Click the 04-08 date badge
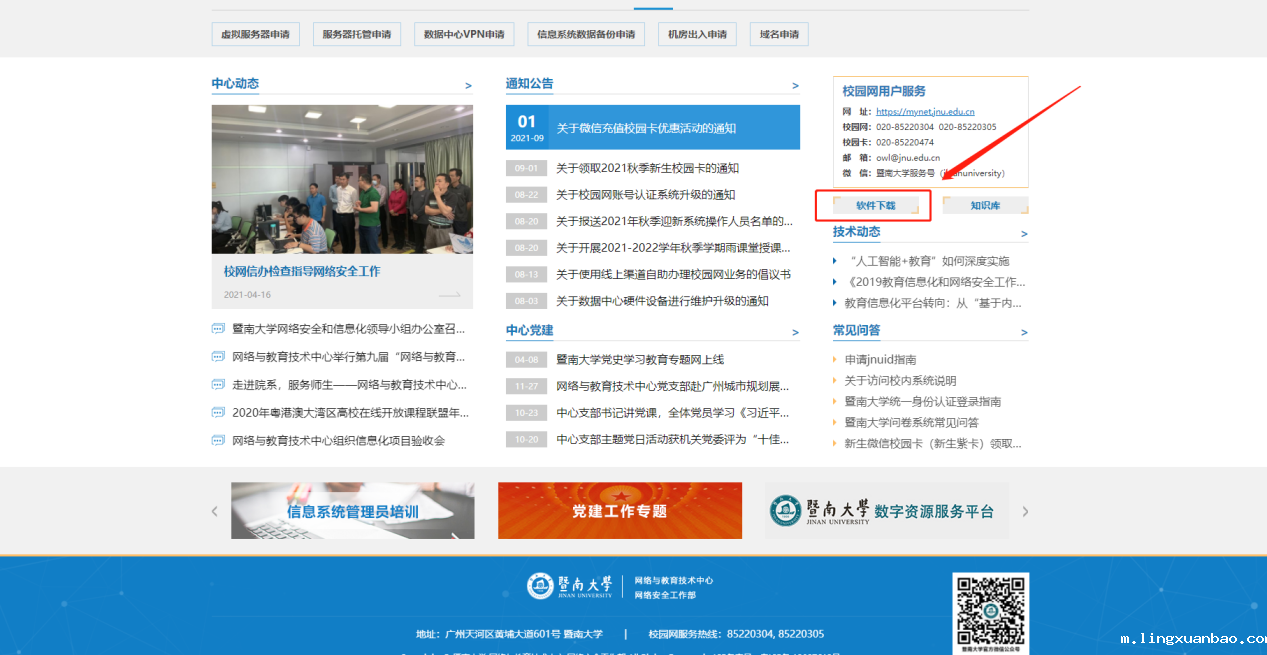 pos(526,359)
